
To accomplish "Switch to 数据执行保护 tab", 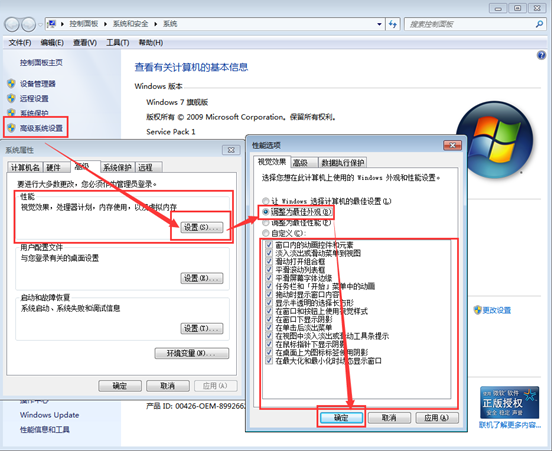I will pyautogui.click(x=343, y=163).
